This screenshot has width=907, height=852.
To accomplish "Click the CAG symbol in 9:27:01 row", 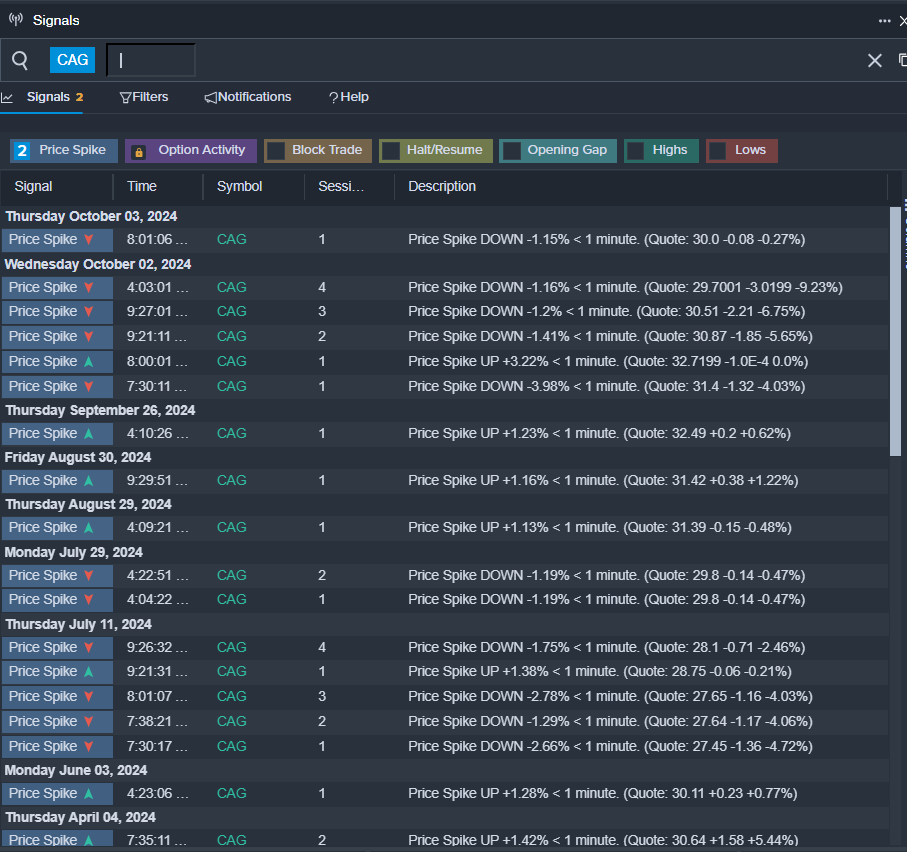I will (x=231, y=311).
